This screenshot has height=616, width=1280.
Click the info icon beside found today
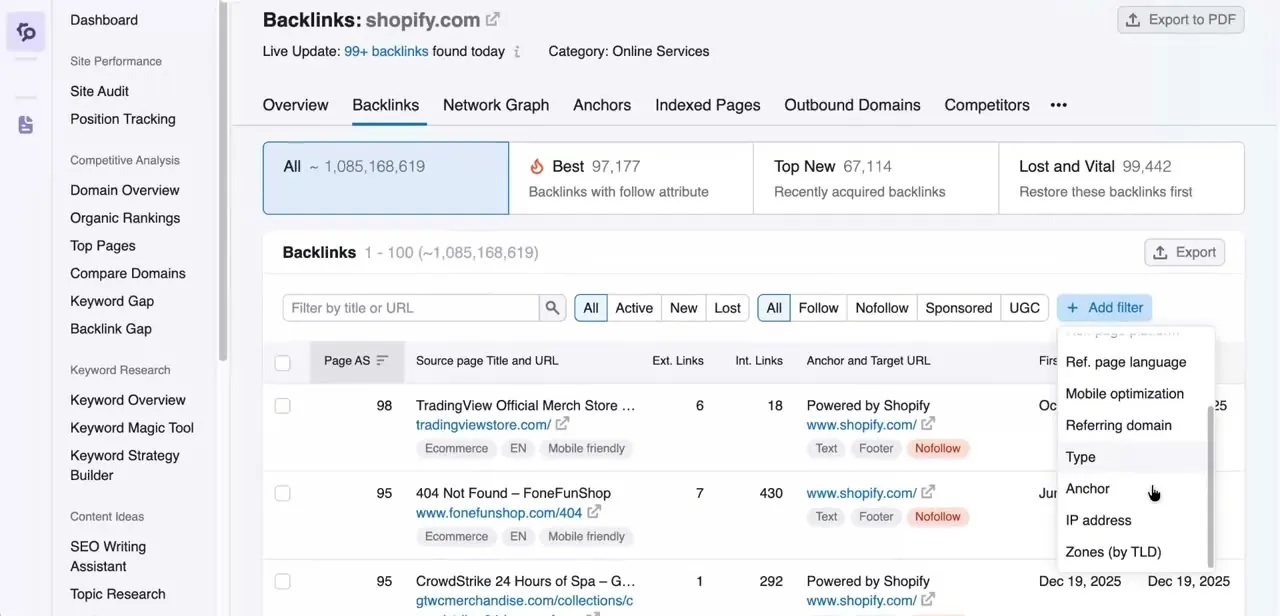517,52
